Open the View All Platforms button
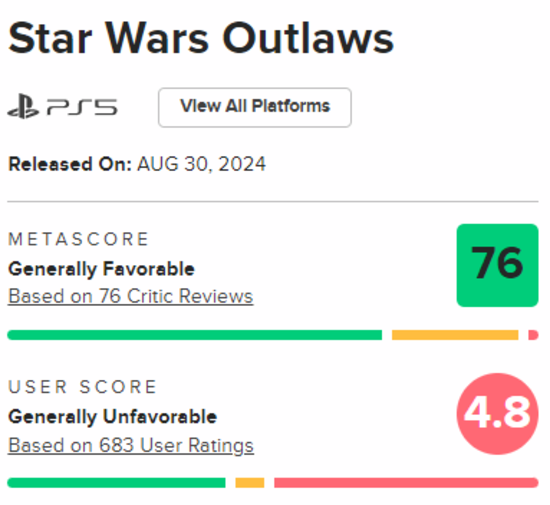The width and height of the screenshot is (550, 505). pos(255,107)
